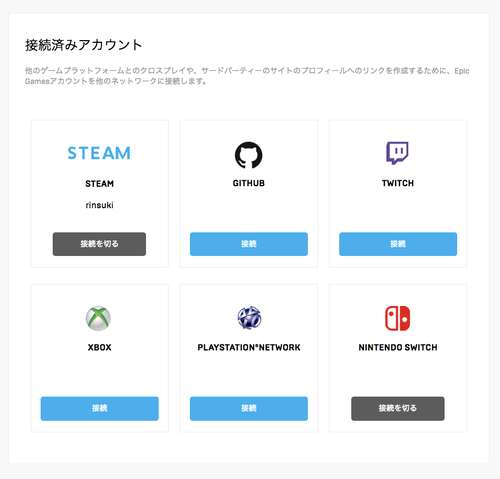Click the Steam logo
500x479 pixels.
(99, 153)
